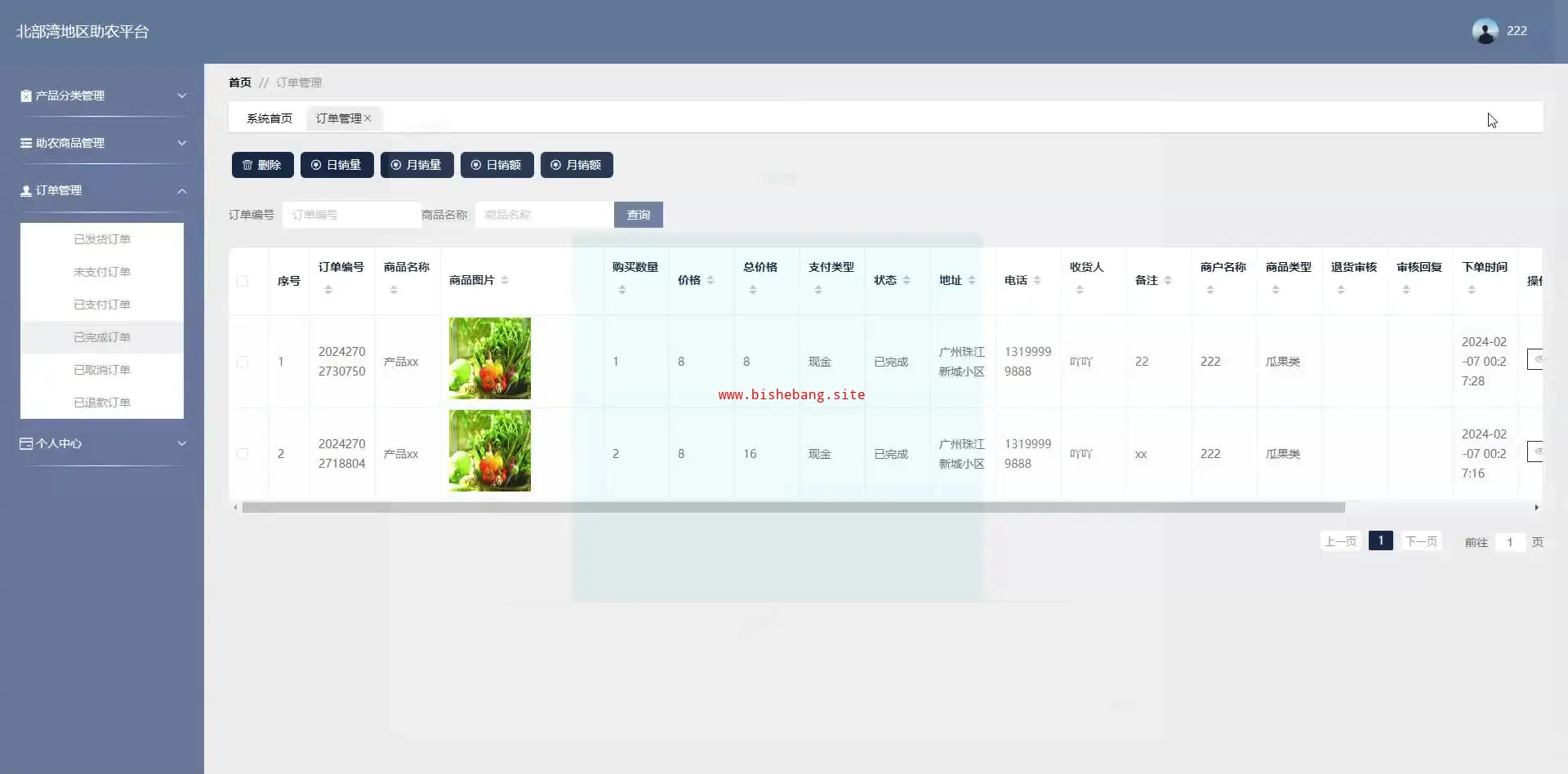Click the 查询 search button
This screenshot has width=1568, height=774.
[639, 215]
